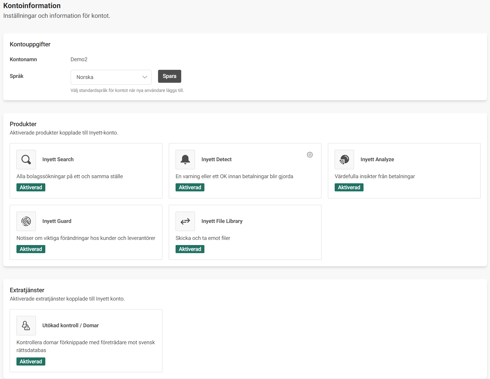490x379 pixels.
Task: Click the Inyett File Library arrows icon
Action: pos(185,221)
